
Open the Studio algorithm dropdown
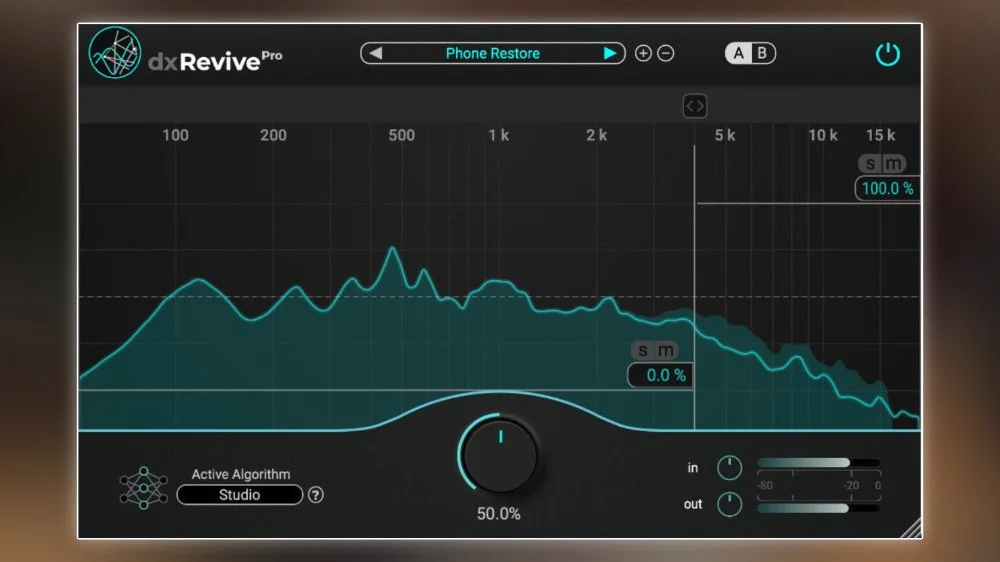point(240,495)
